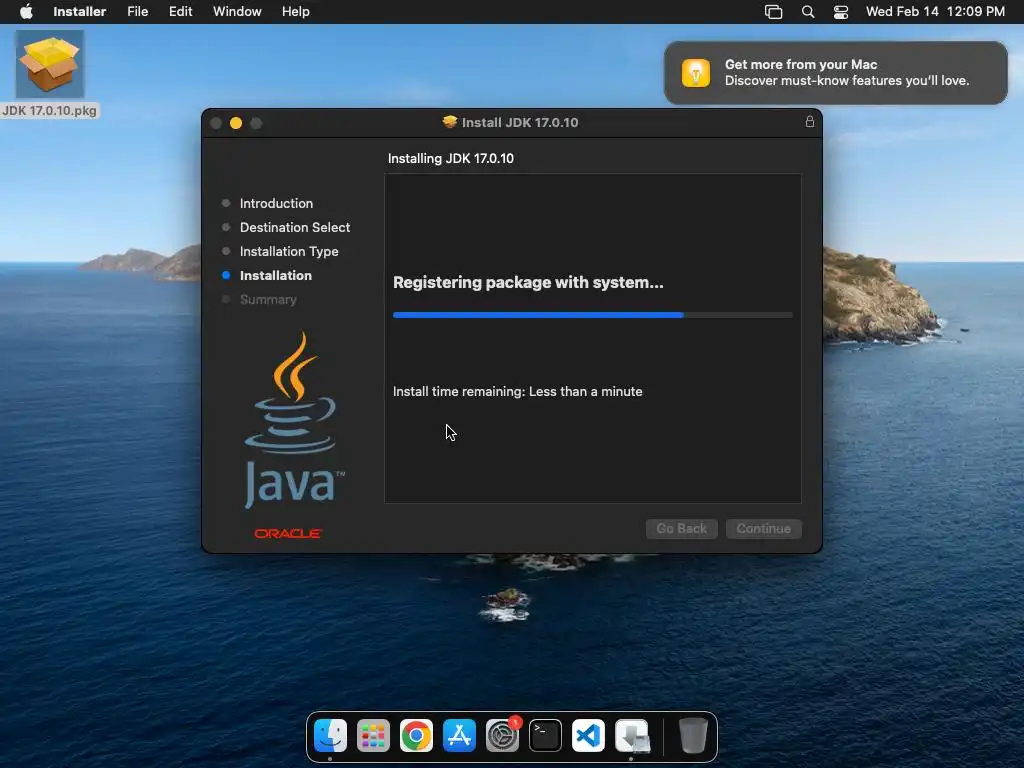Viewport: 1024px width, 768px height.
Task: Select the JDK 17.0.10.pkg desktop file
Action: (x=50, y=74)
